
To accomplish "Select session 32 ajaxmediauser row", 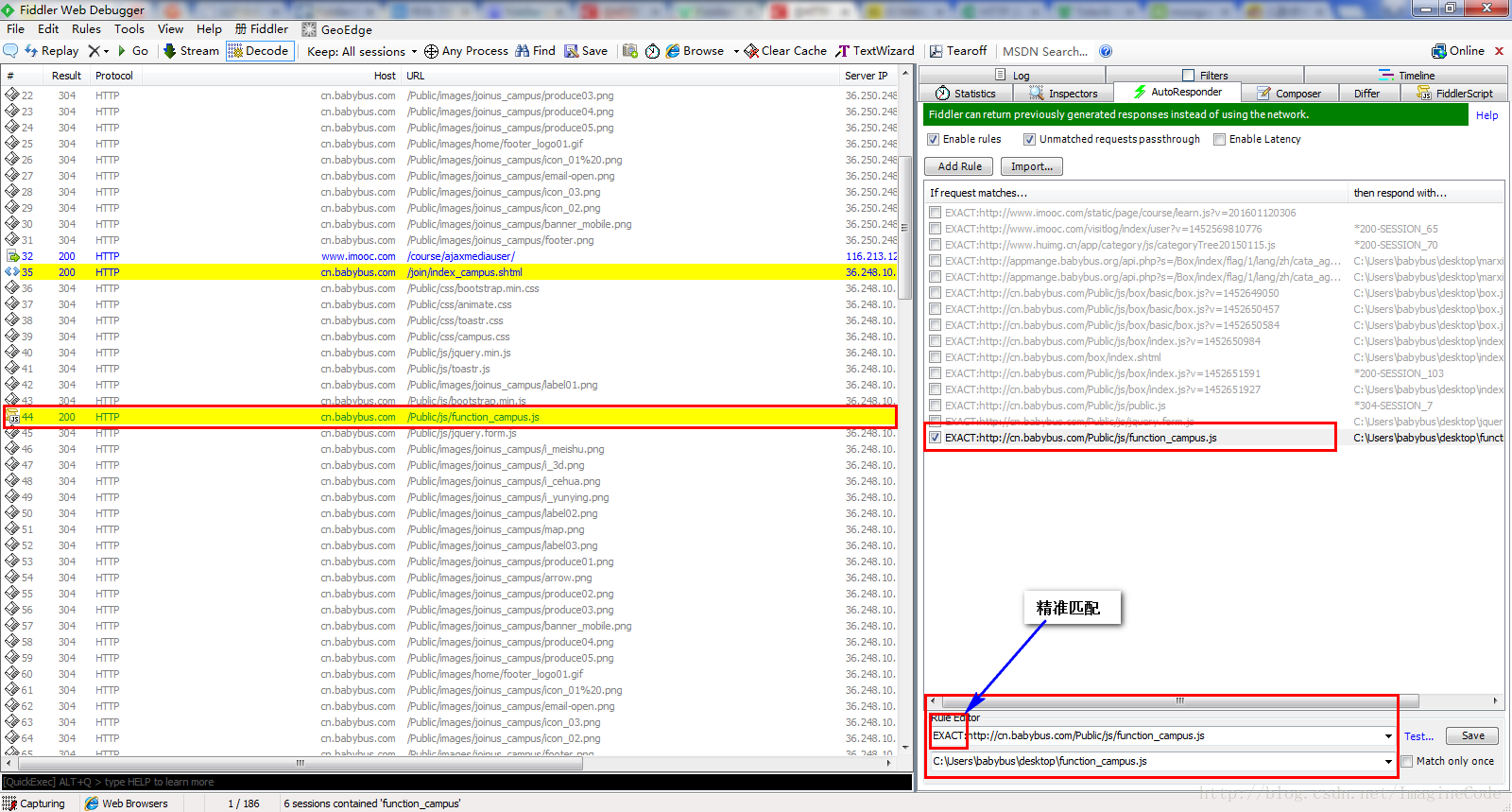I will coord(450,256).
